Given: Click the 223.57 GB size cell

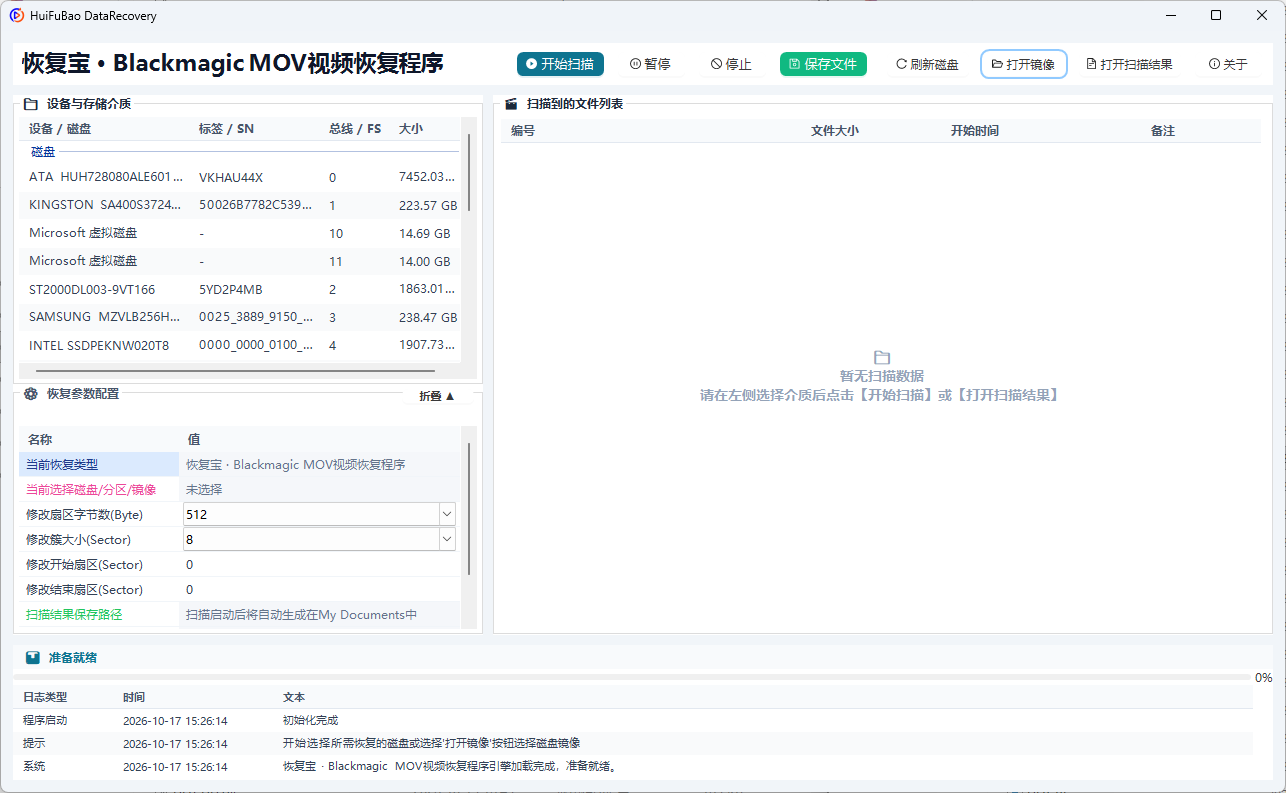Looking at the screenshot, I should 428,205.
